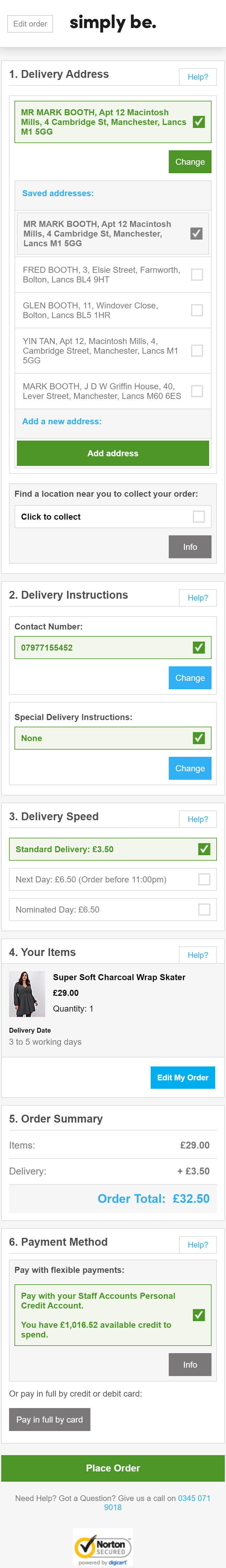Click the green Add address button

[x=113, y=454]
